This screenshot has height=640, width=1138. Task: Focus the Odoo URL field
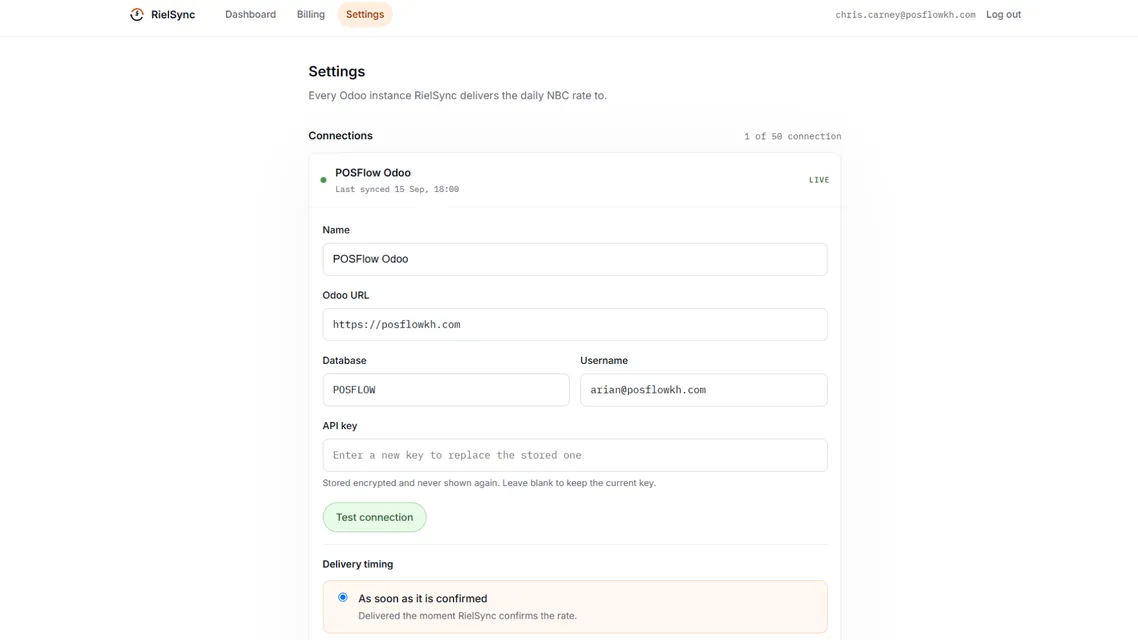pyautogui.click(x=575, y=324)
